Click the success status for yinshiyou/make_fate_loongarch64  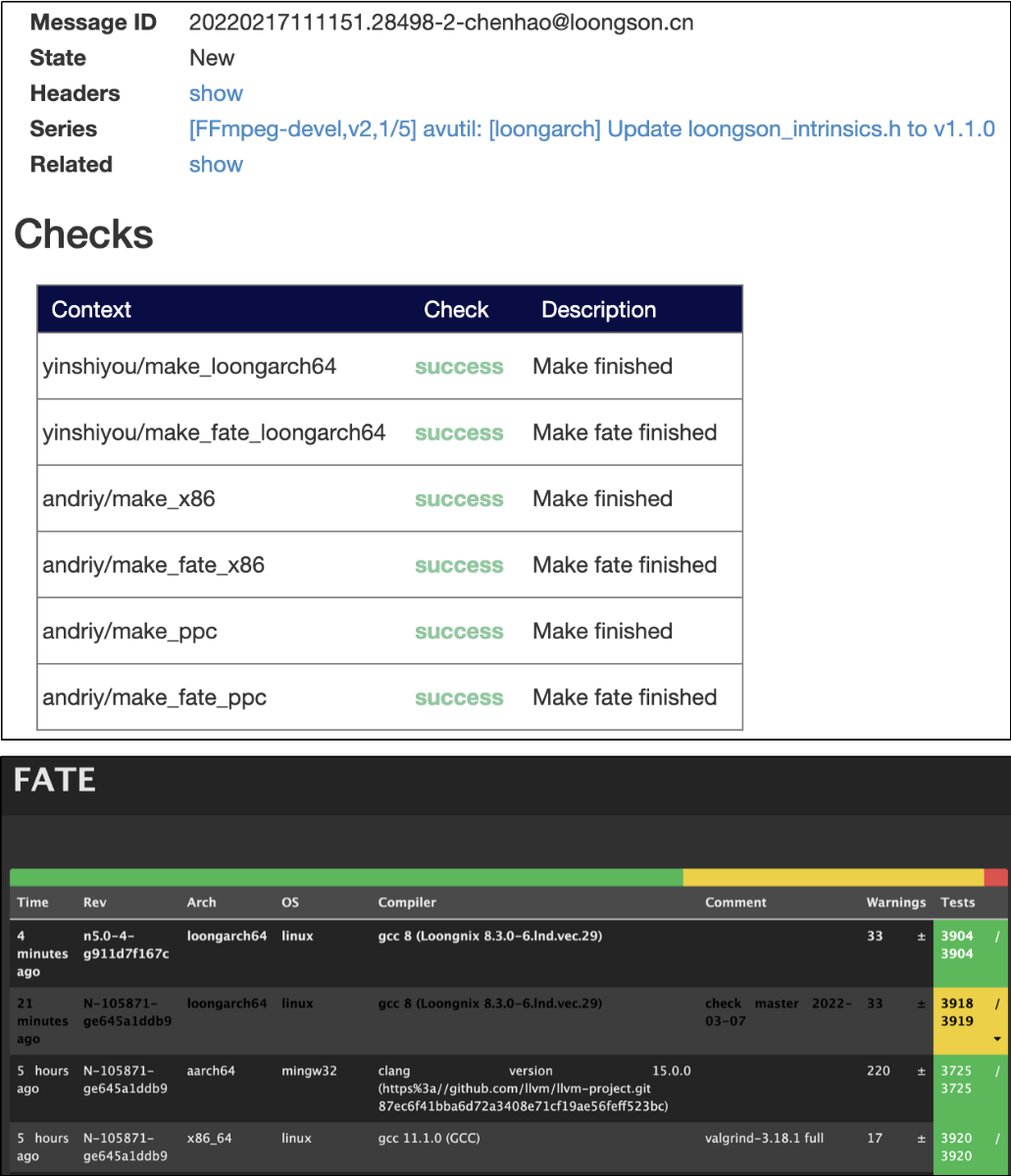[458, 432]
